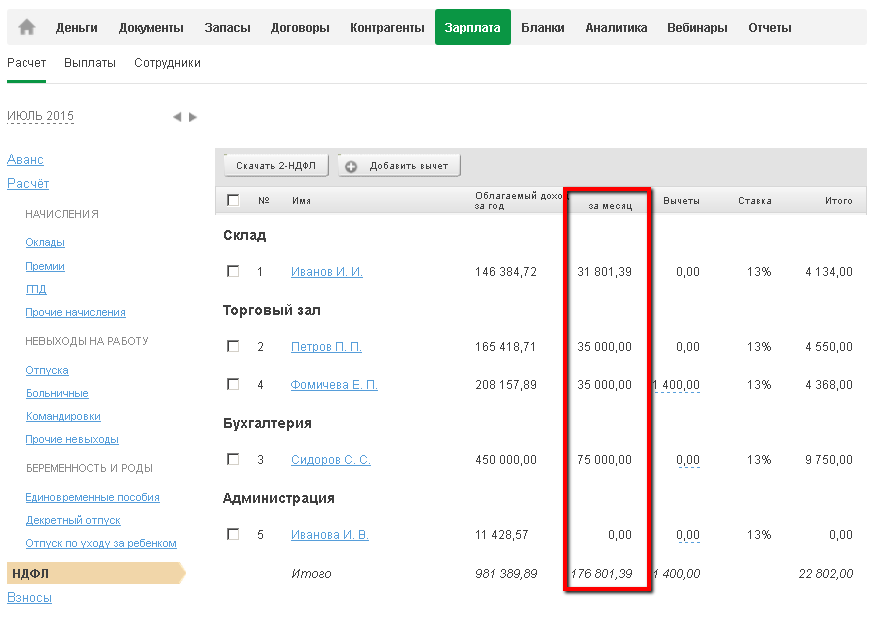Viewport: 875px width, 617px height.
Task: Open the Отчеты menu
Action: [x=770, y=27]
